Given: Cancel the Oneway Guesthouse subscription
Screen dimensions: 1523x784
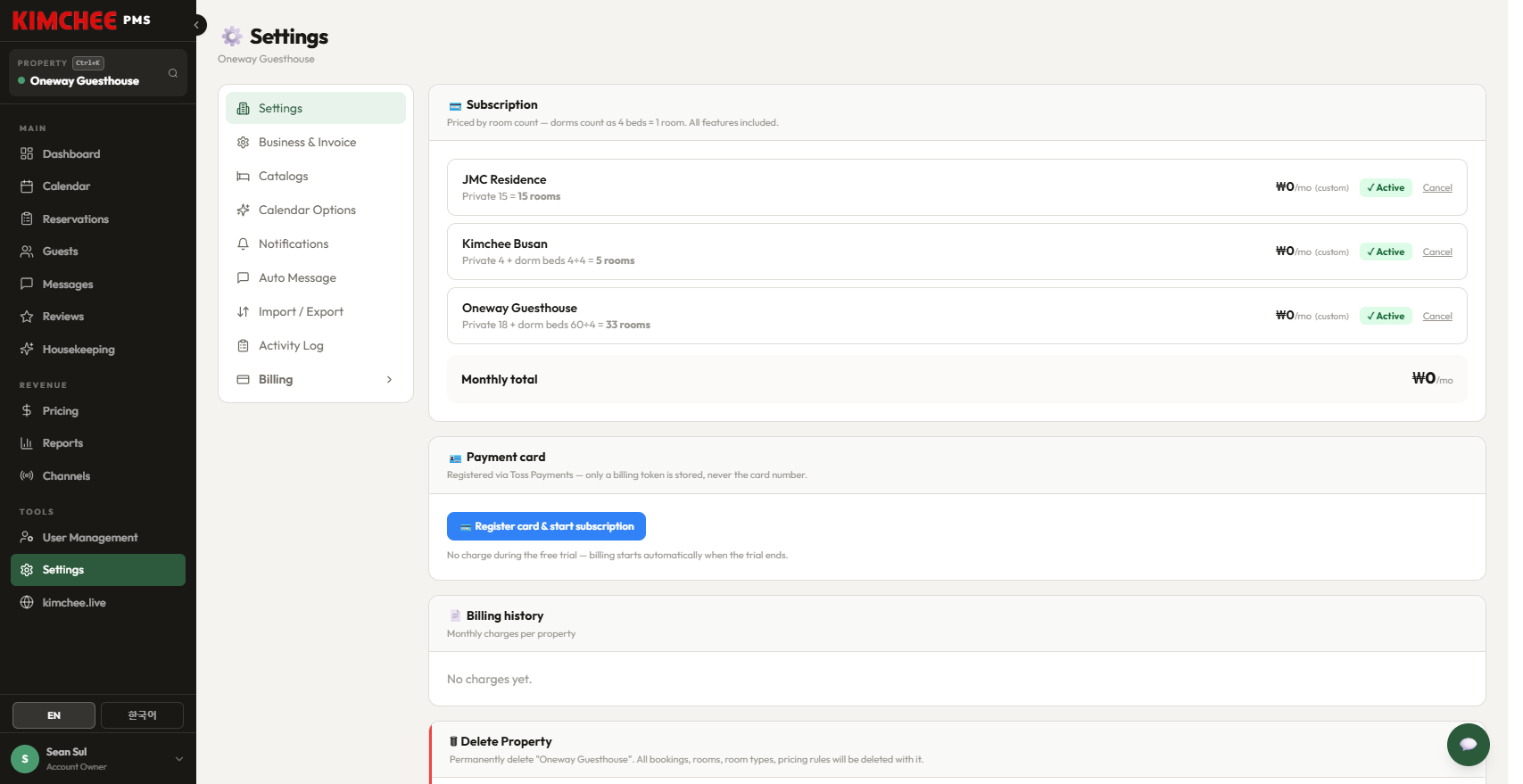Looking at the screenshot, I should (x=1437, y=316).
